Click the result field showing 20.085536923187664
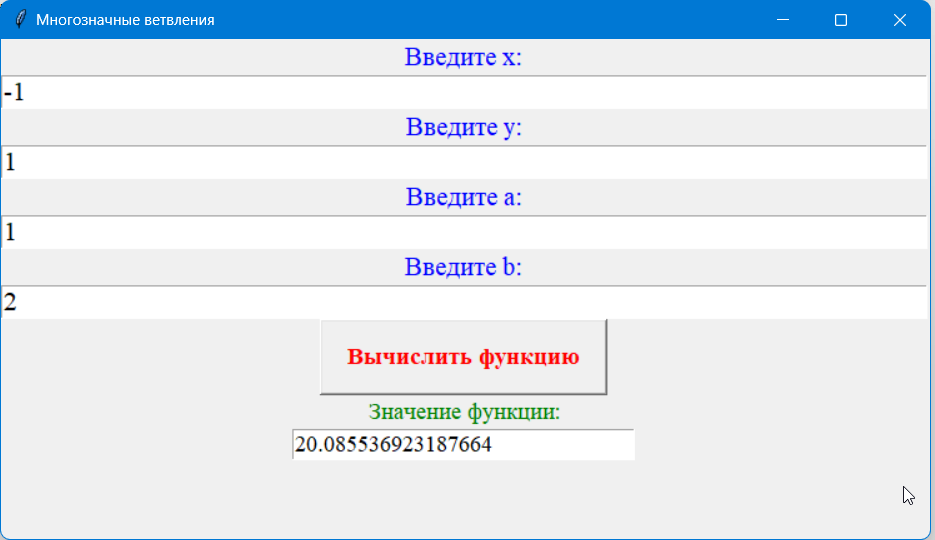 pos(463,445)
